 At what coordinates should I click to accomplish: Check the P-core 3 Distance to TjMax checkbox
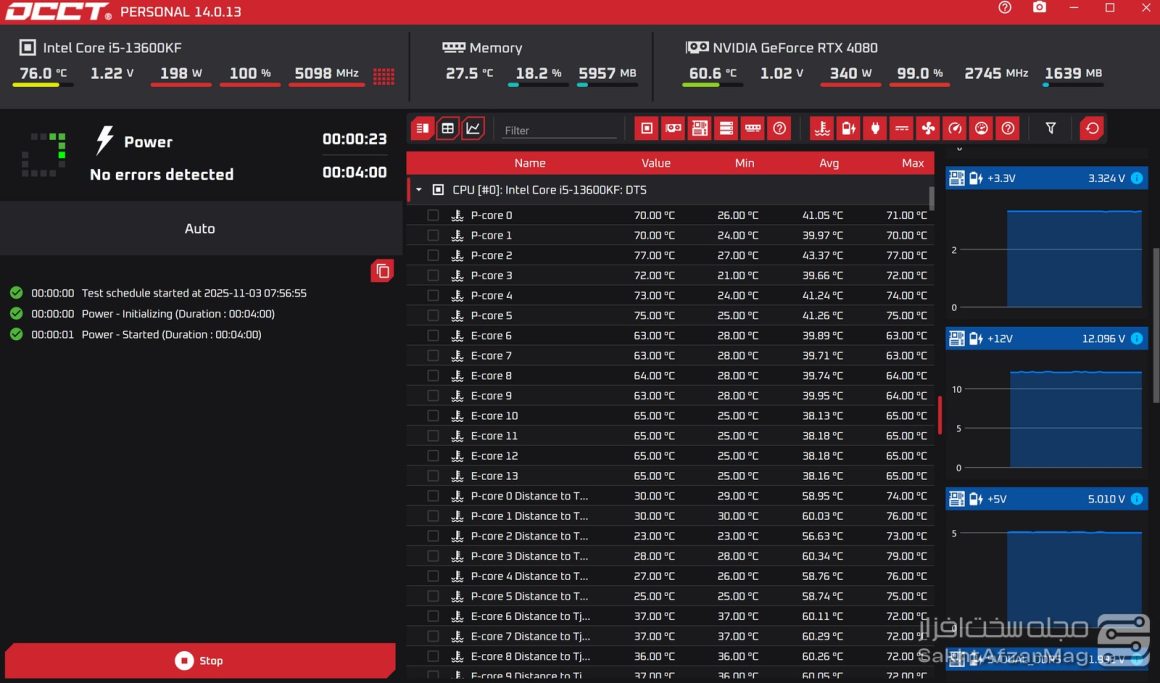[x=433, y=556]
